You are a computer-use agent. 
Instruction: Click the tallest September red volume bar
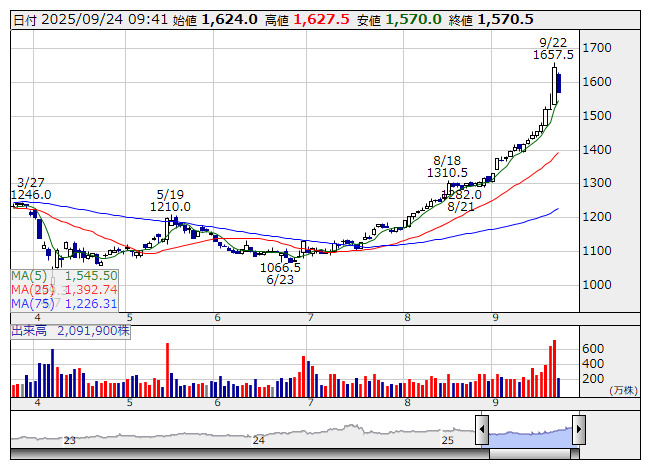click(554, 368)
